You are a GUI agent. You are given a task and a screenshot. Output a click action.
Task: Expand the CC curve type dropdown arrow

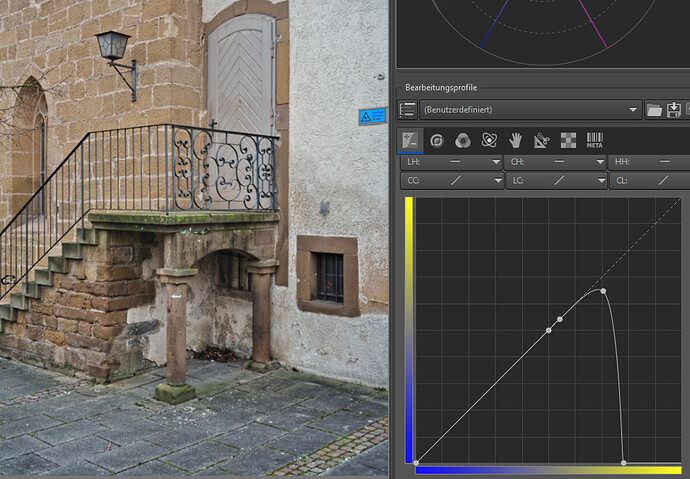coord(496,181)
